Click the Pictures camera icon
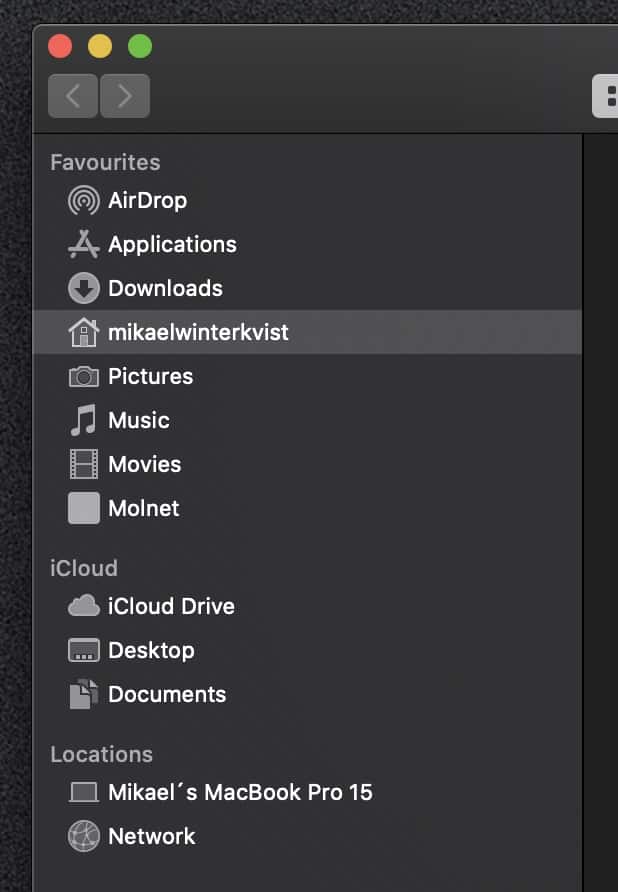Image resolution: width=618 pixels, height=892 pixels. [84, 376]
